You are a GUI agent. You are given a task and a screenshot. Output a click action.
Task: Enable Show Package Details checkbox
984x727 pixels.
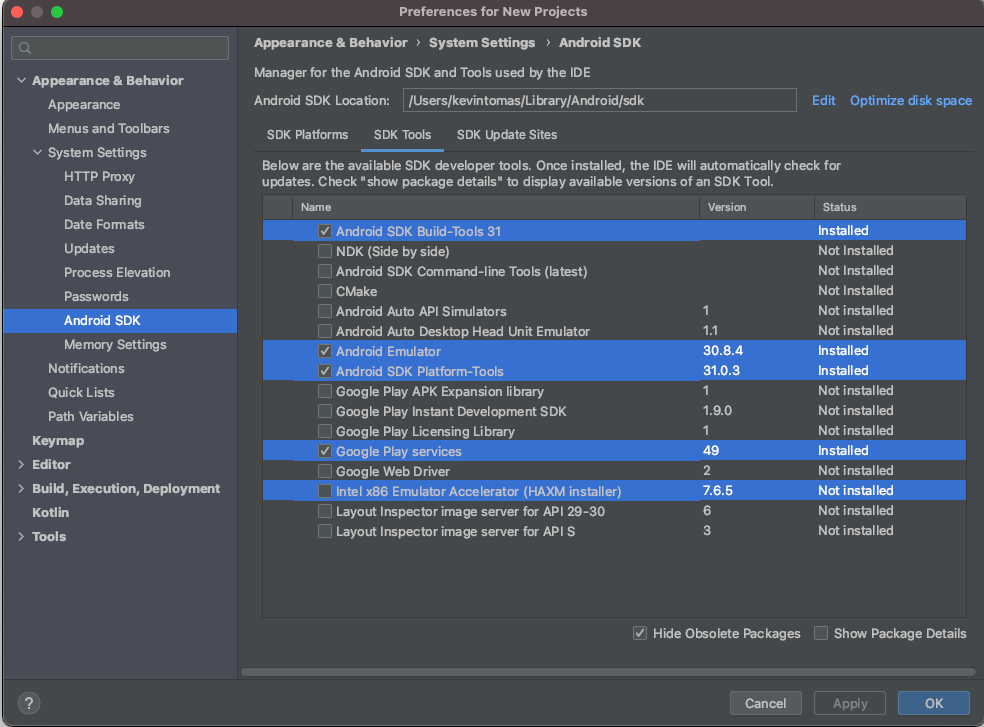click(821, 633)
